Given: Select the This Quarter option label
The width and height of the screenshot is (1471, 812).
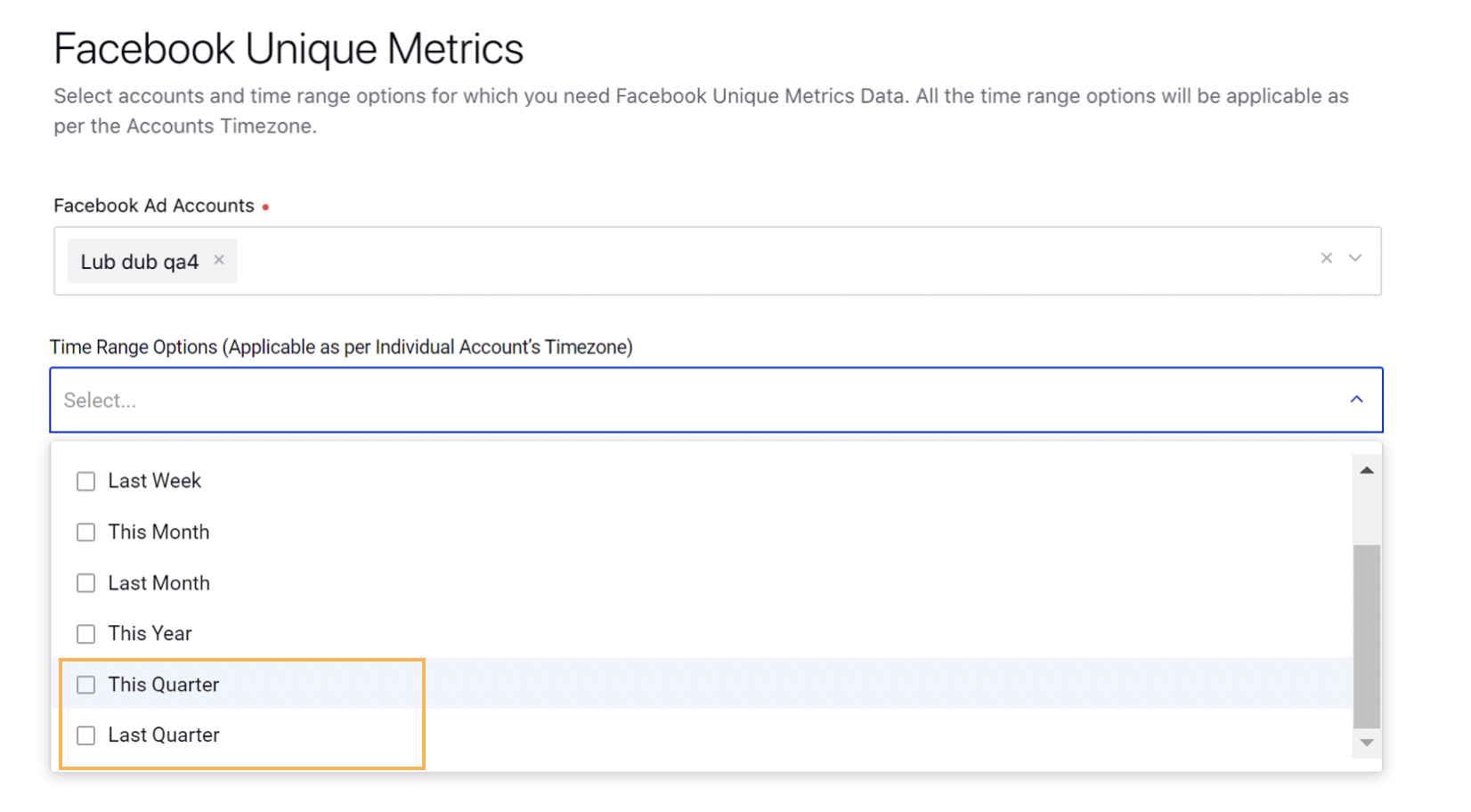Looking at the screenshot, I should pyautogui.click(x=164, y=684).
